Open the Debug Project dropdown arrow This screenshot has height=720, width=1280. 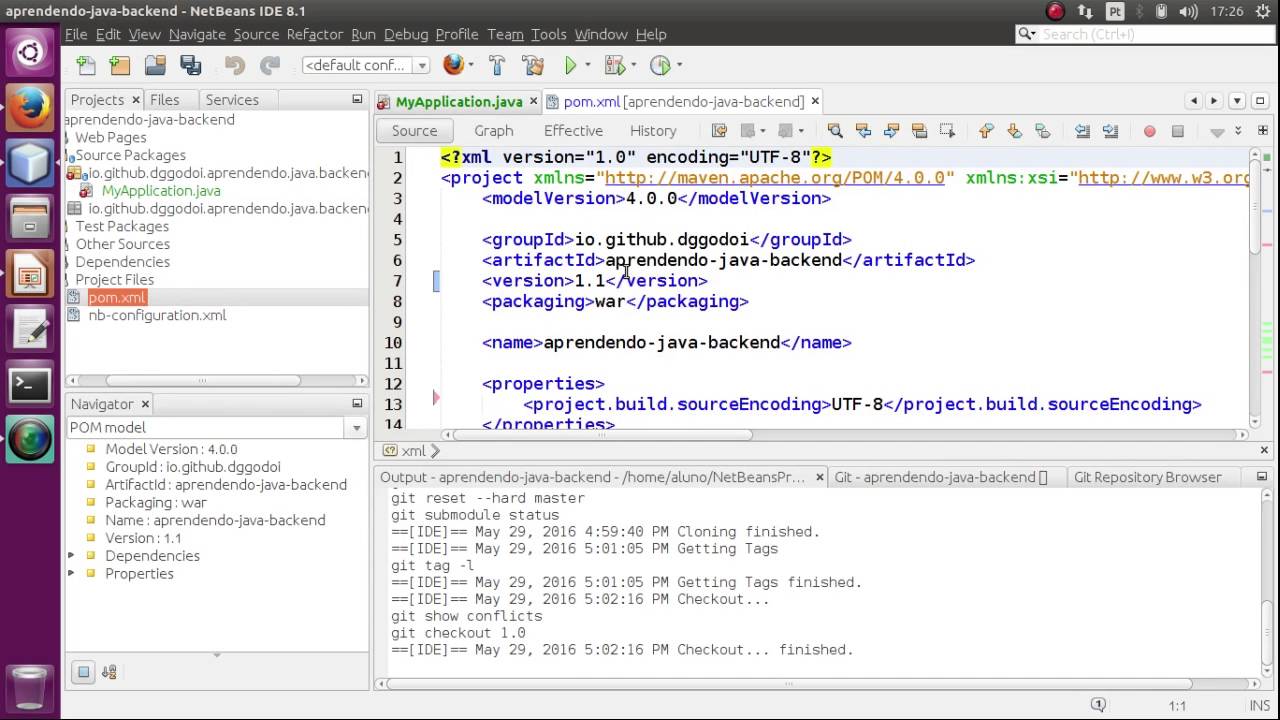pos(633,65)
